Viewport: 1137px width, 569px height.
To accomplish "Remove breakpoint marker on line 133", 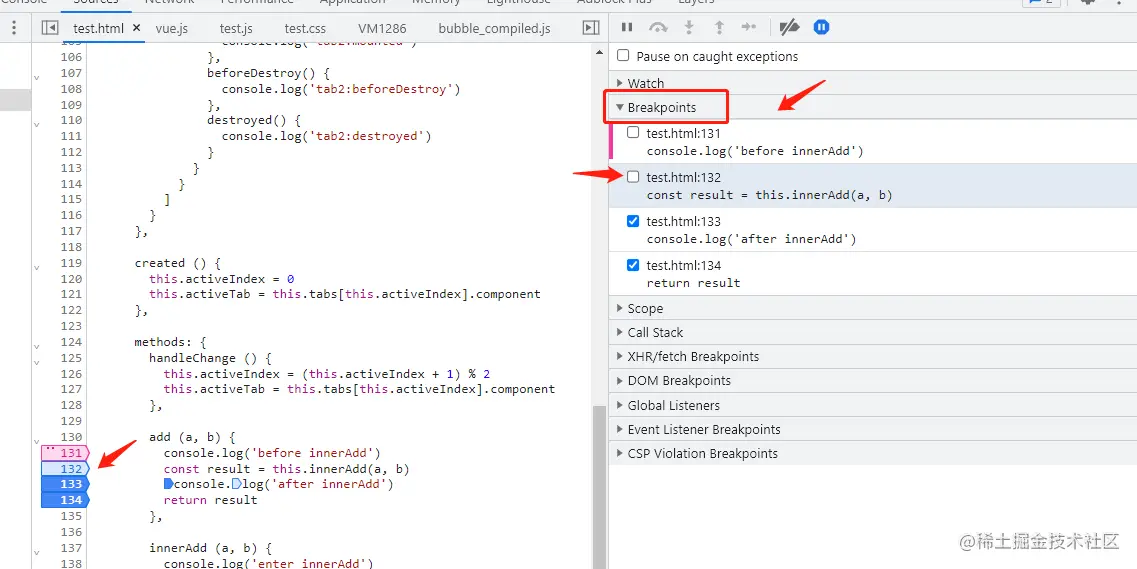I will click(65, 484).
